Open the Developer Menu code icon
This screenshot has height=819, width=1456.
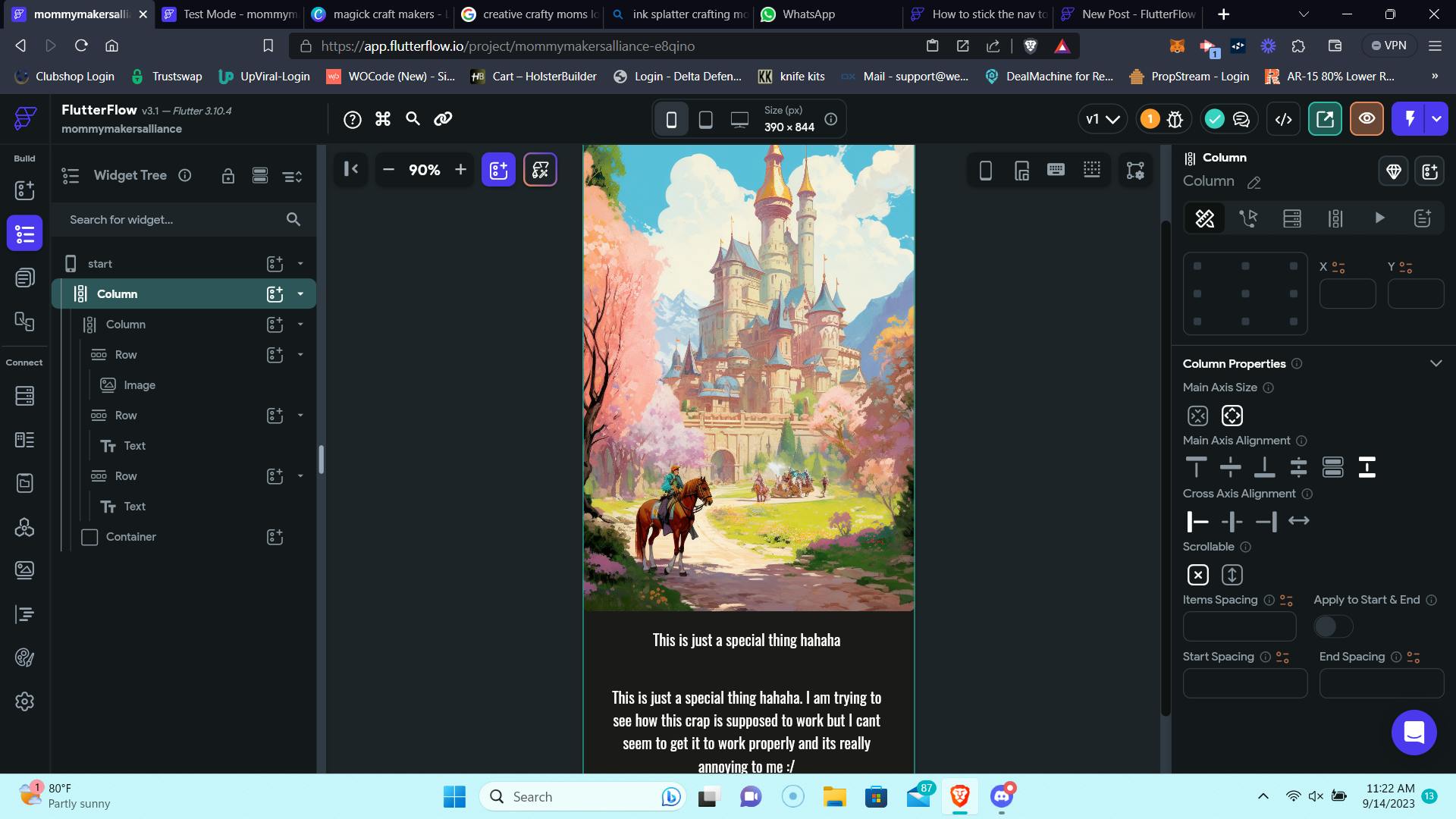[x=1283, y=119]
